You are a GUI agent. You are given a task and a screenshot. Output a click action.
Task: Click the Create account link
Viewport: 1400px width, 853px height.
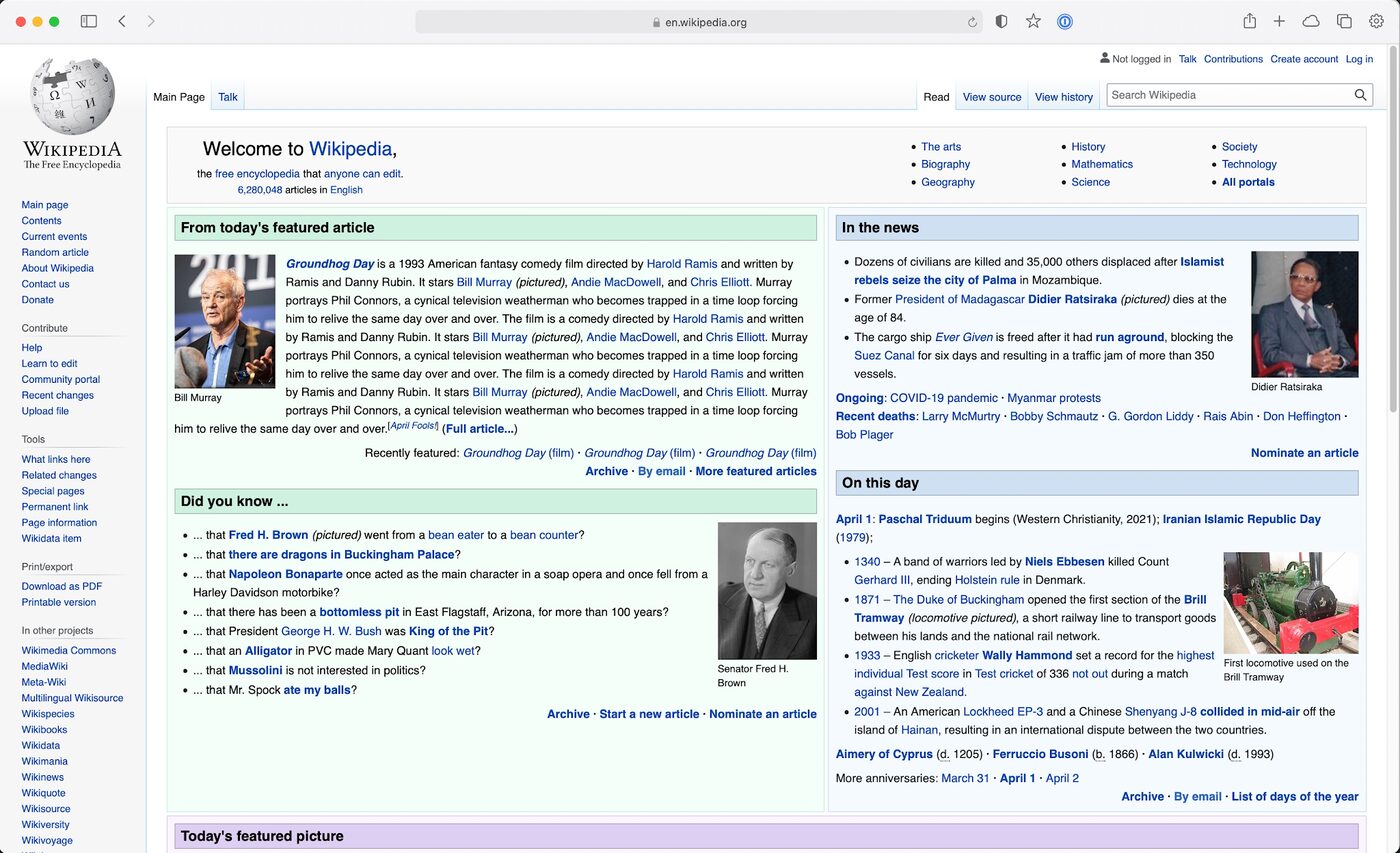point(1304,59)
